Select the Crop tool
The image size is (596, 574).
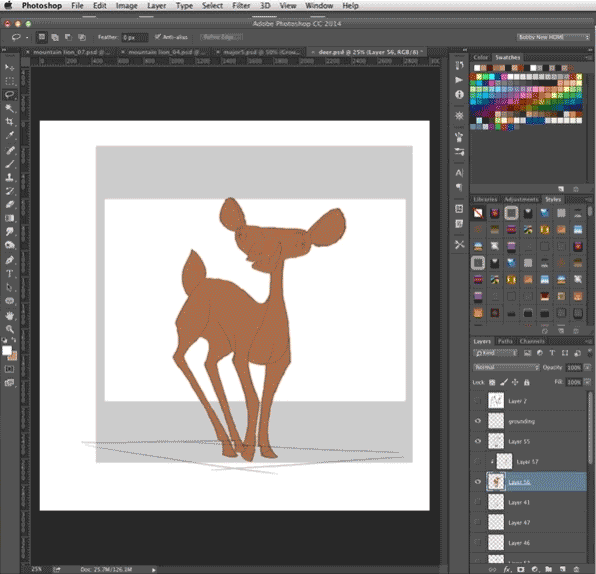(x=10, y=122)
